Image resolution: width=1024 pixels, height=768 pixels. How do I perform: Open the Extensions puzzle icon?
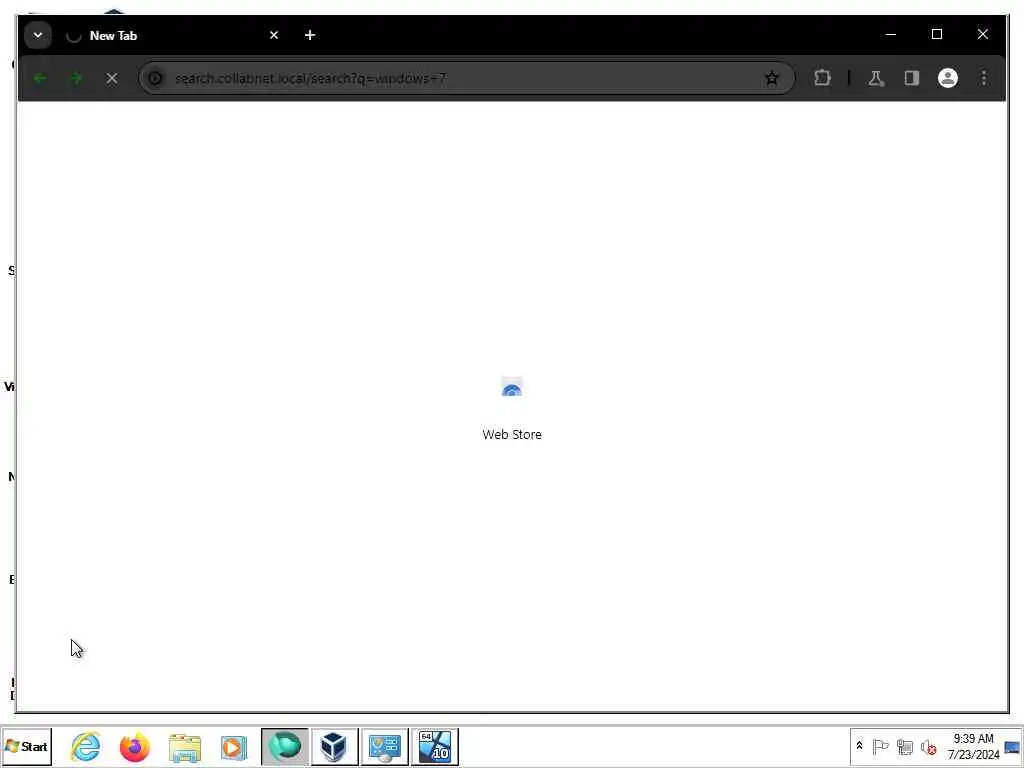pos(822,78)
